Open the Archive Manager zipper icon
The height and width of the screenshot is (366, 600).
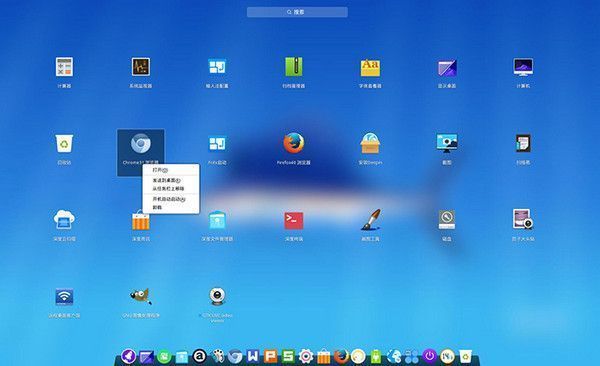click(x=293, y=67)
